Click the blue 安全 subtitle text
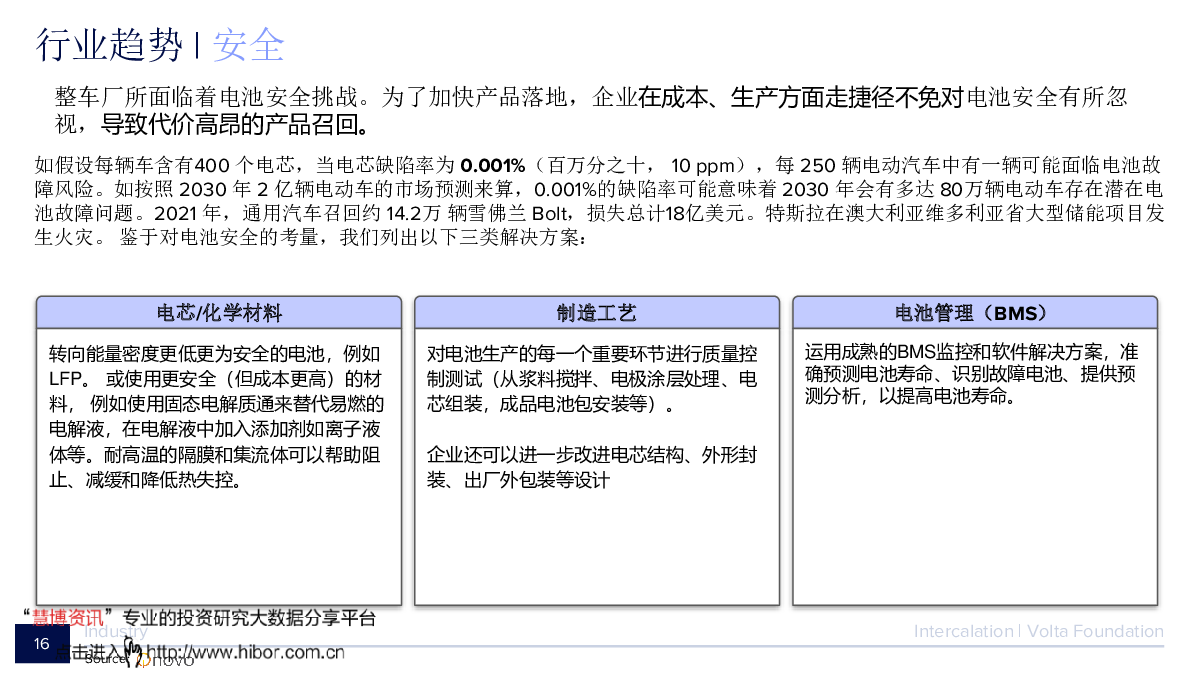 click(248, 45)
